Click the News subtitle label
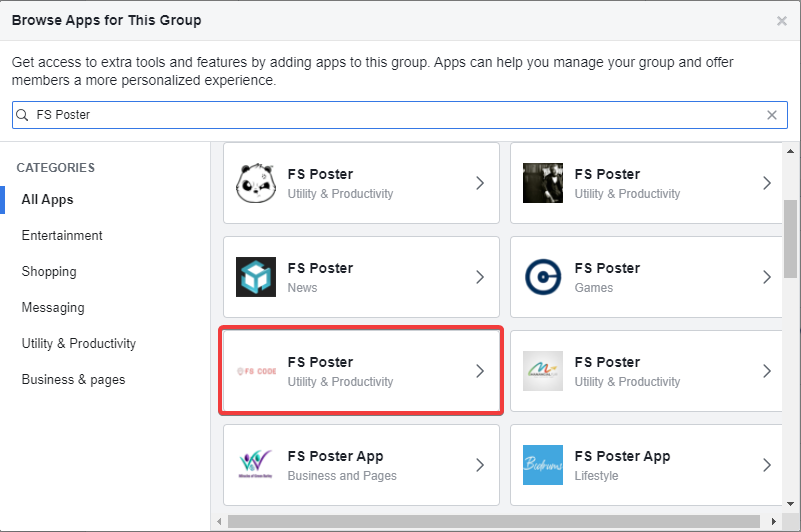The image size is (801, 532). (x=302, y=288)
